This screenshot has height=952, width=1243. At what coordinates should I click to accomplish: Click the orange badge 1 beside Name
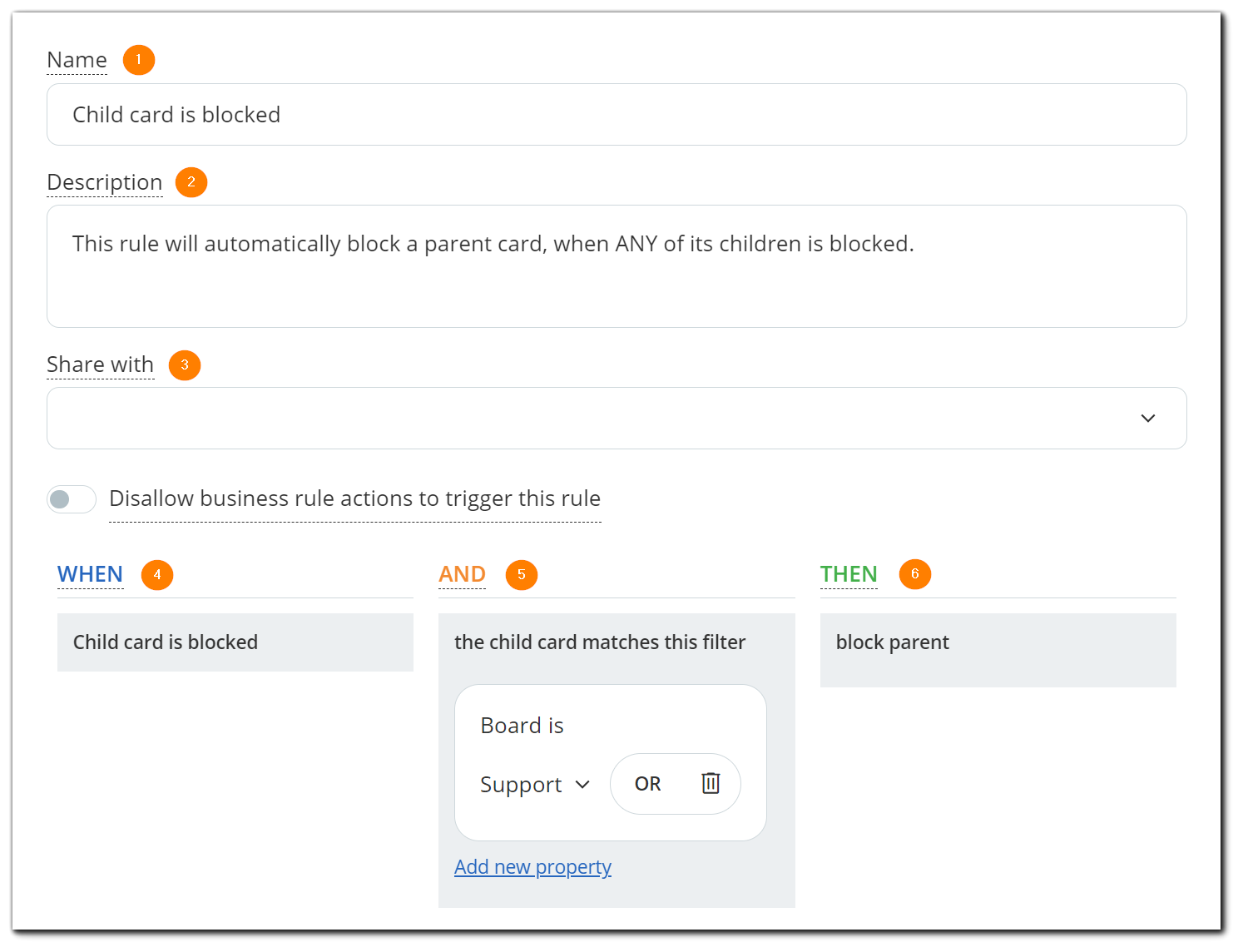click(138, 59)
